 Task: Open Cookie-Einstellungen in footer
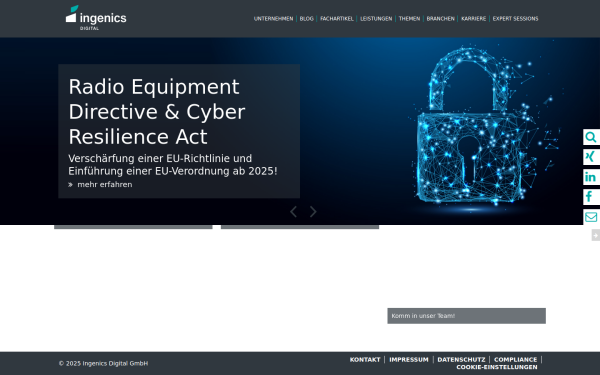497,367
